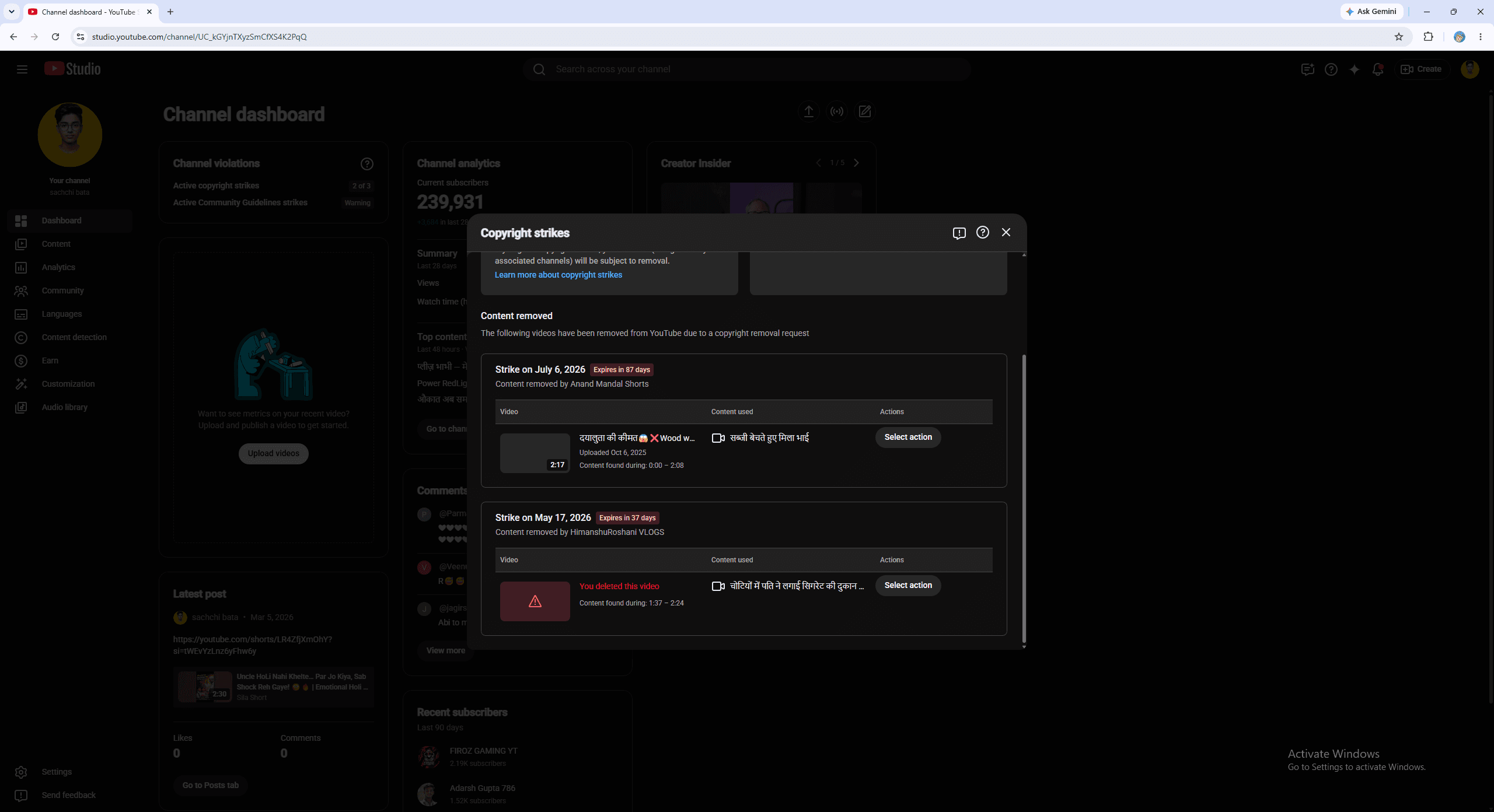
Task: Open a new browser tab
Action: pyautogui.click(x=170, y=12)
